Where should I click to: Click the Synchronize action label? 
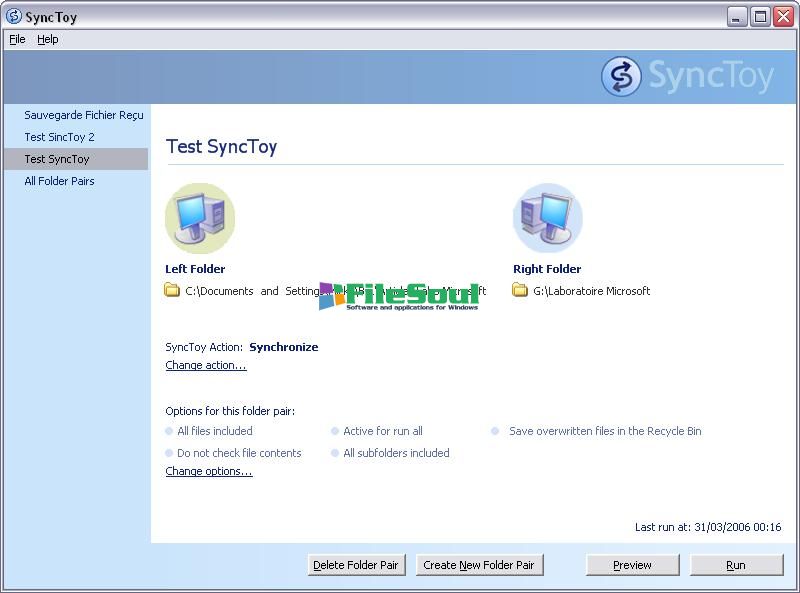[284, 347]
